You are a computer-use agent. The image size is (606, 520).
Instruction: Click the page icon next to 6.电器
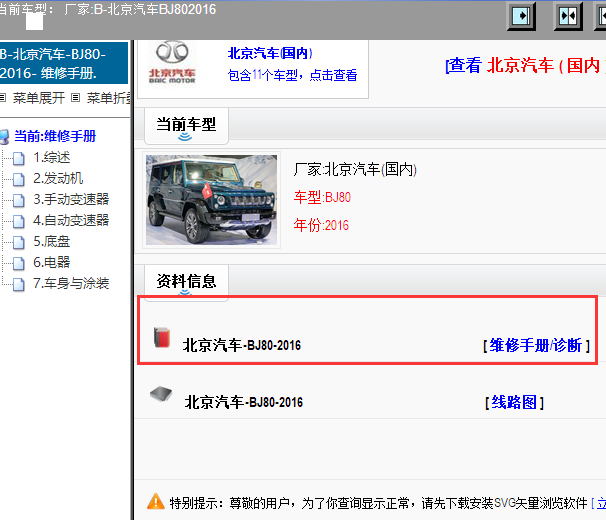[x=19, y=263]
